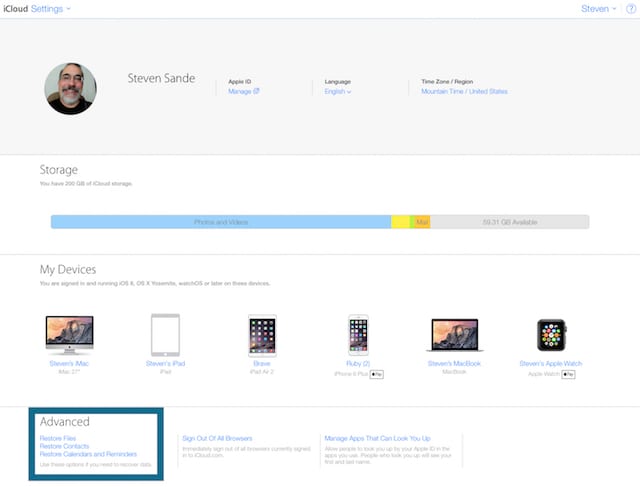Open the Bravia iPad Air 2 icon
The width and height of the screenshot is (640, 487).
[x=262, y=336]
